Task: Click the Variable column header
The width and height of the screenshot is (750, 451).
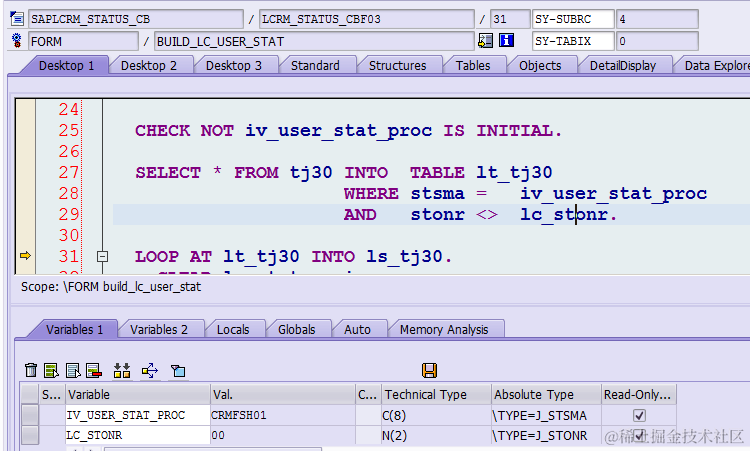Action: pos(138,394)
